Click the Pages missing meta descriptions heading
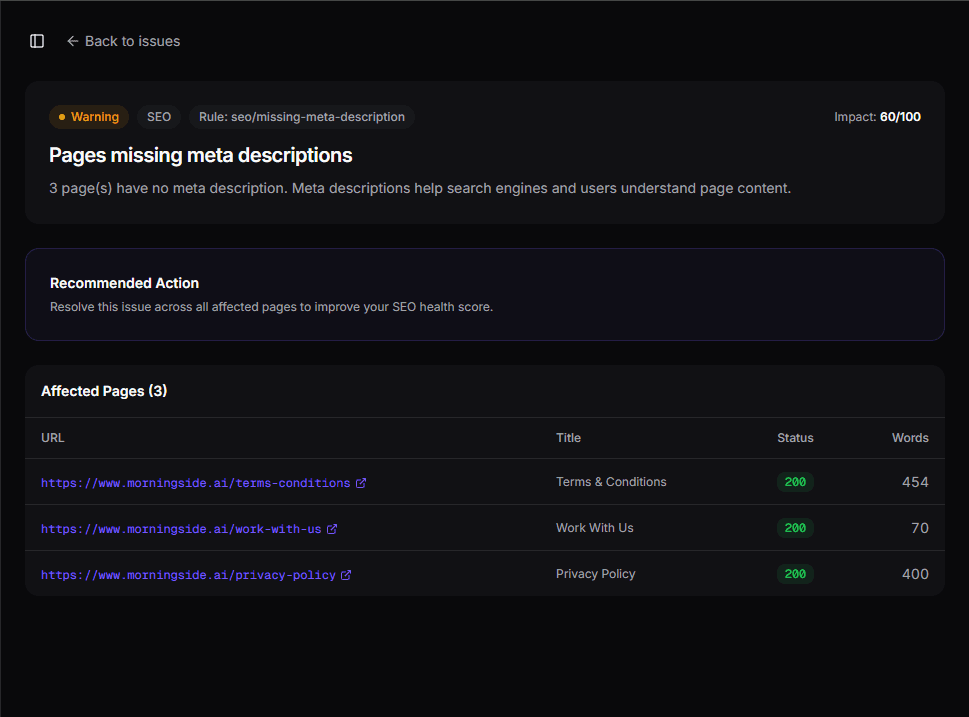The height and width of the screenshot is (717, 969). click(x=200, y=155)
